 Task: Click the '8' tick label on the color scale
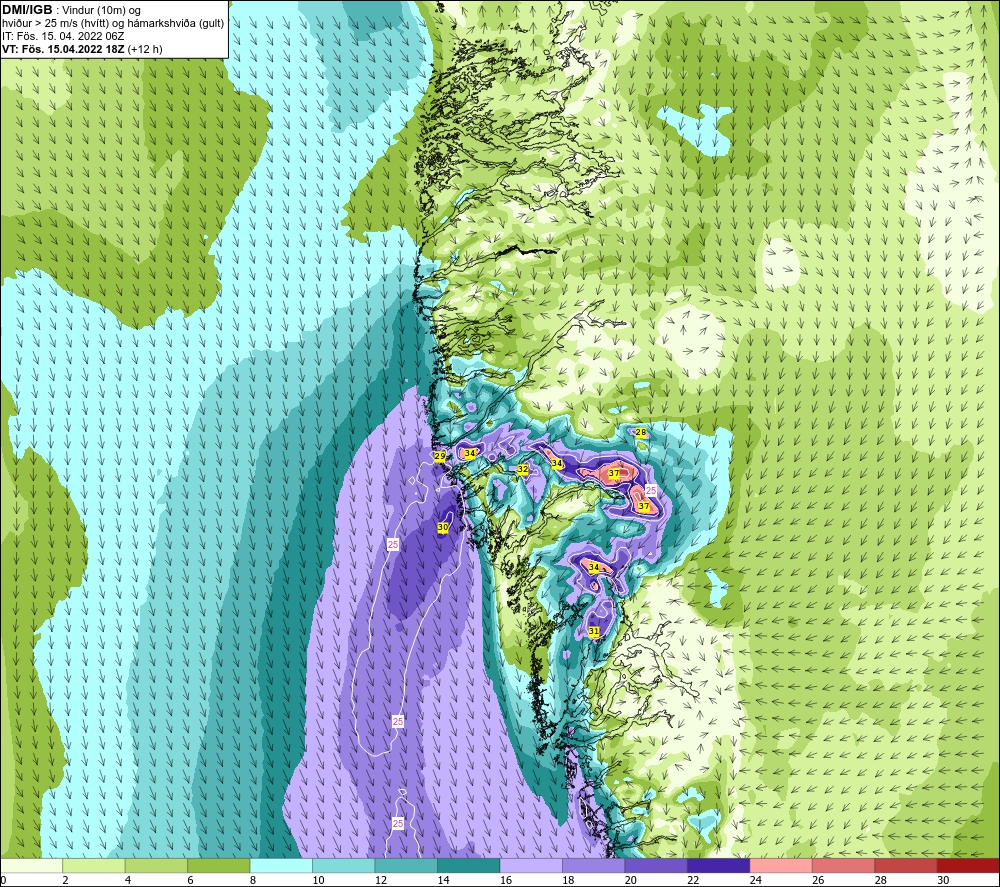pos(253,880)
